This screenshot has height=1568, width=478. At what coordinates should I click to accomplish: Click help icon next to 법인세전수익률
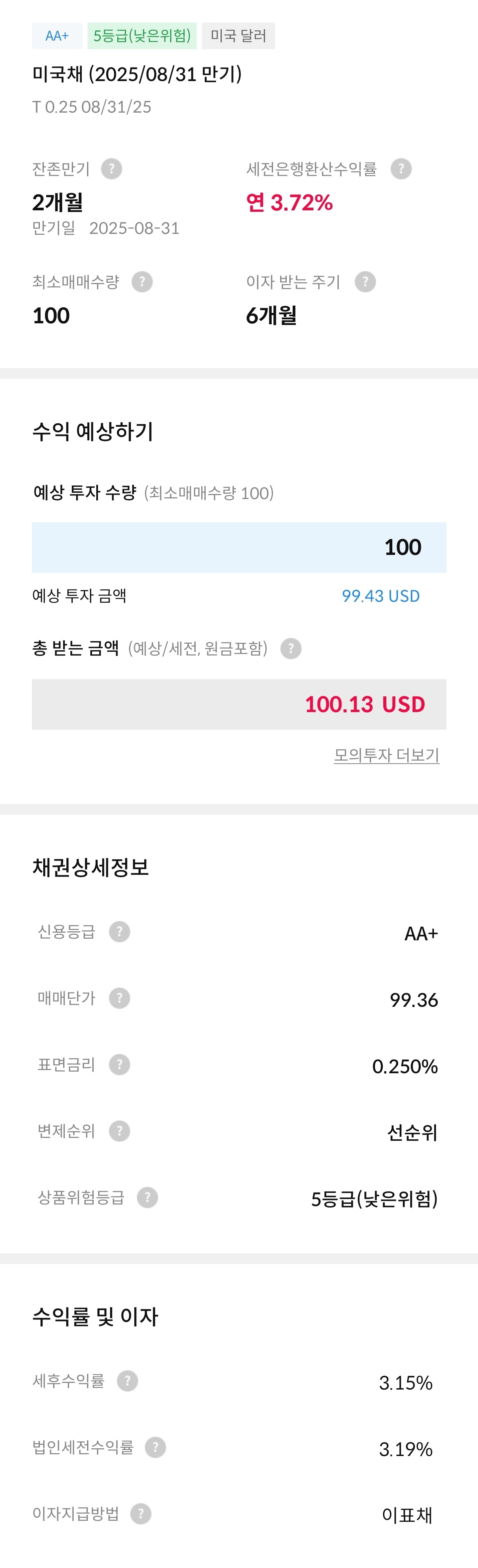(155, 1447)
